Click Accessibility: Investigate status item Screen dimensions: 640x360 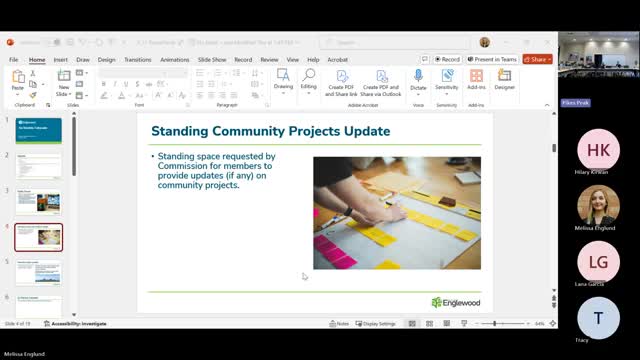[x=75, y=324]
